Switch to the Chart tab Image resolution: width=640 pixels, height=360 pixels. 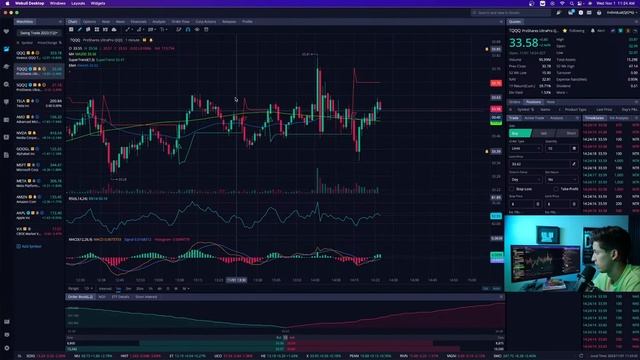73,22
